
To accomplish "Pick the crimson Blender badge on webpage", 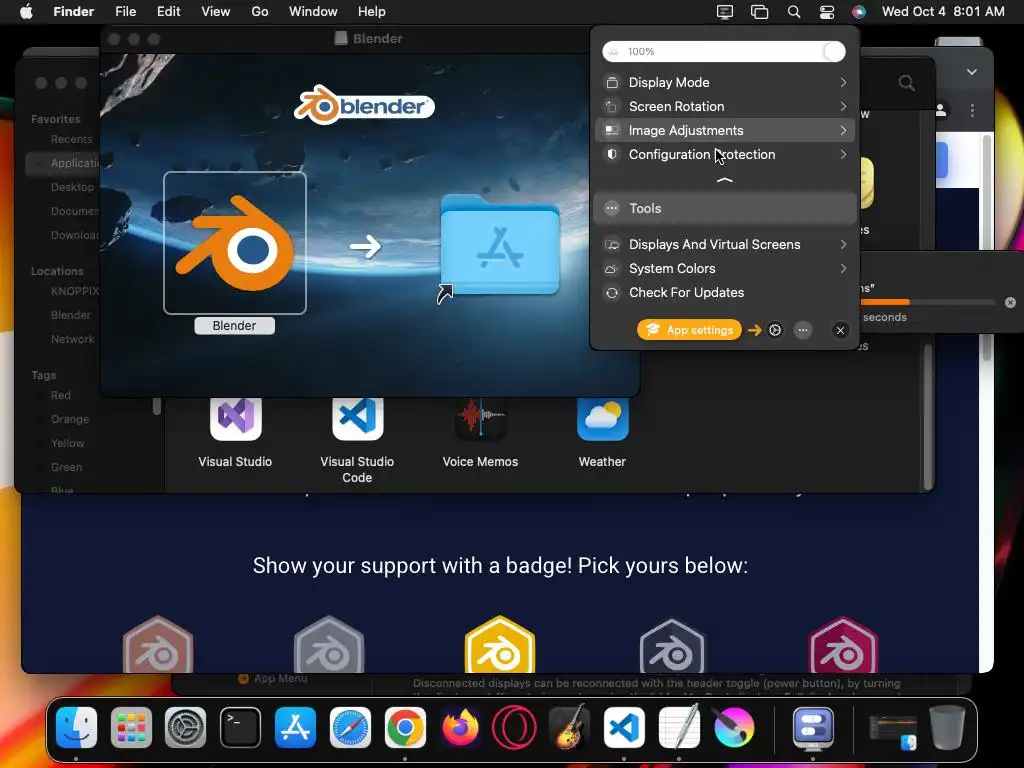I will click(843, 645).
